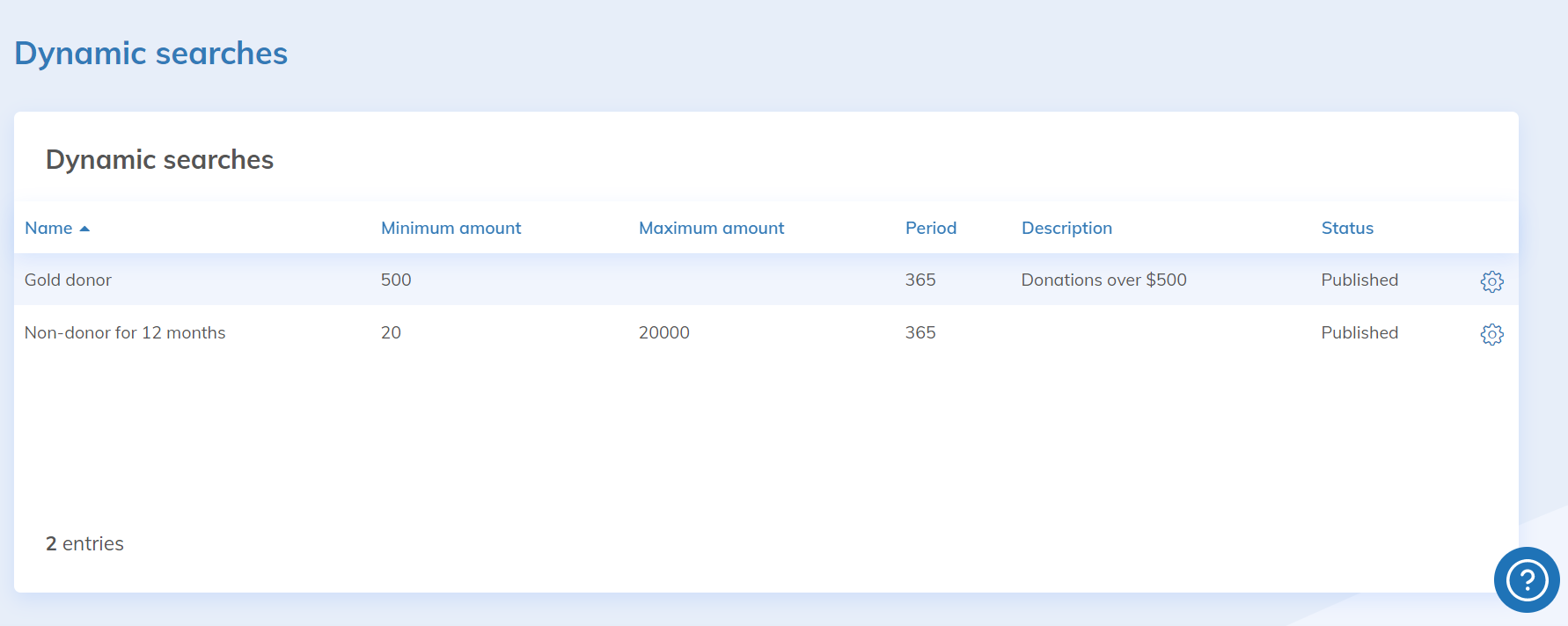Click the 20000 maximum amount cell
The height and width of the screenshot is (626, 1568).
[663, 333]
